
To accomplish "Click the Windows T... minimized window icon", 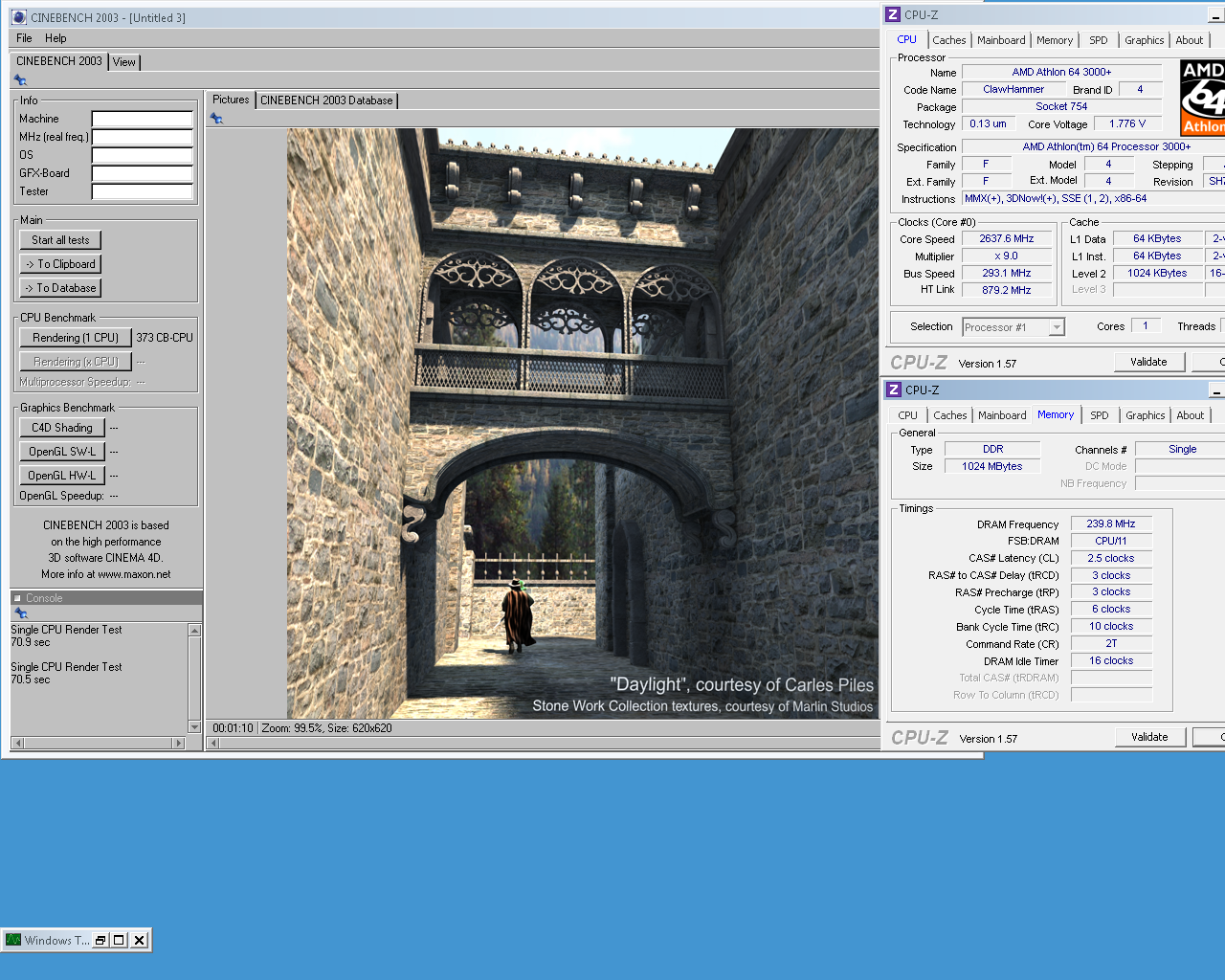I will click(x=13, y=940).
